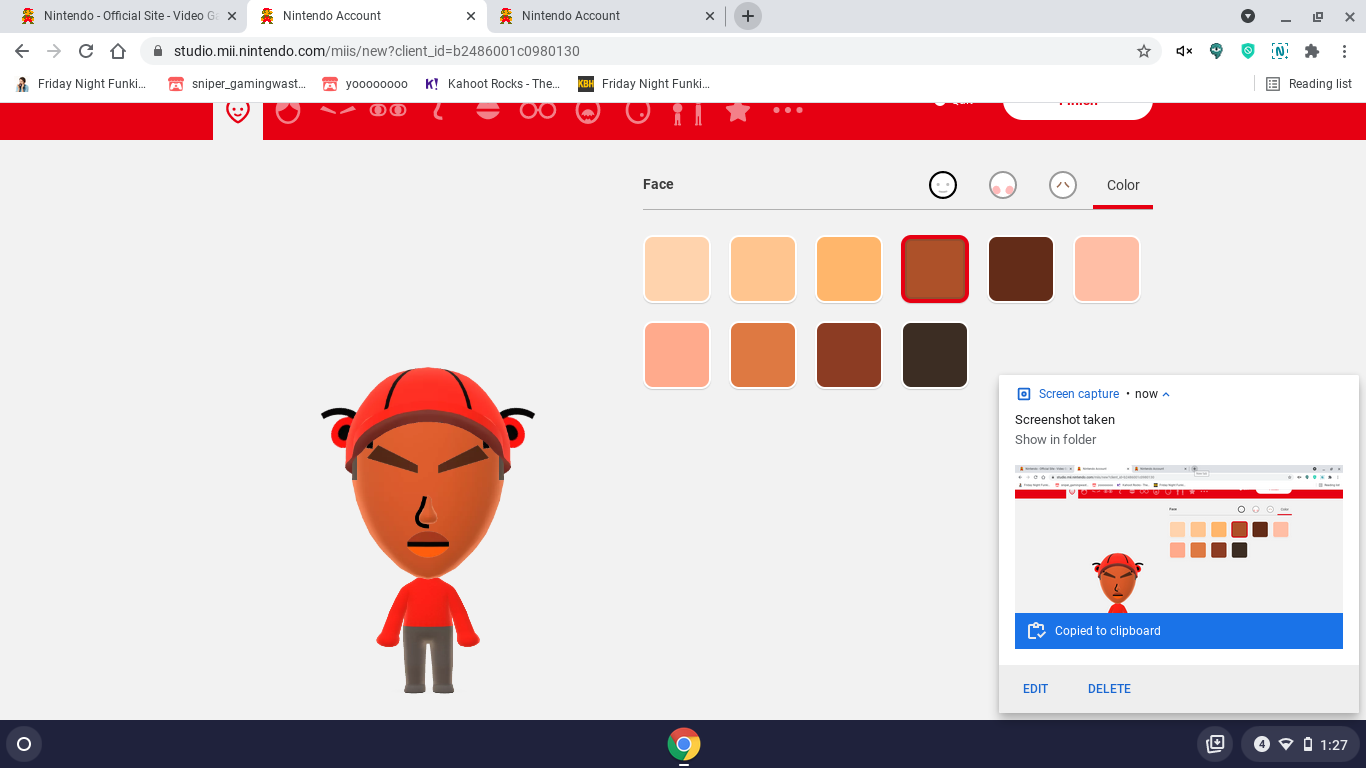The width and height of the screenshot is (1366, 768).
Task: Reload the current page
Action: [x=86, y=51]
